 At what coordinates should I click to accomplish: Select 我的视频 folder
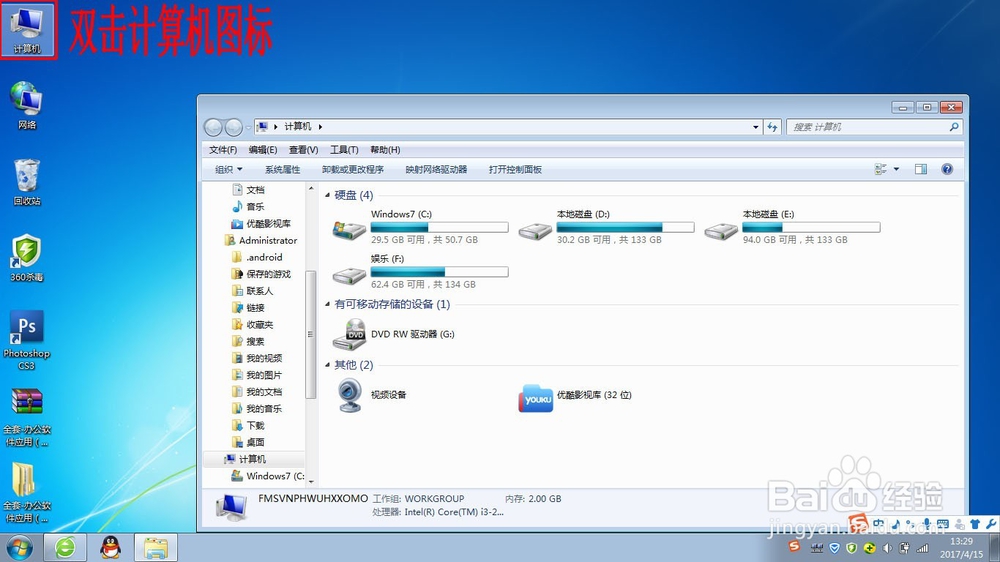pos(257,359)
